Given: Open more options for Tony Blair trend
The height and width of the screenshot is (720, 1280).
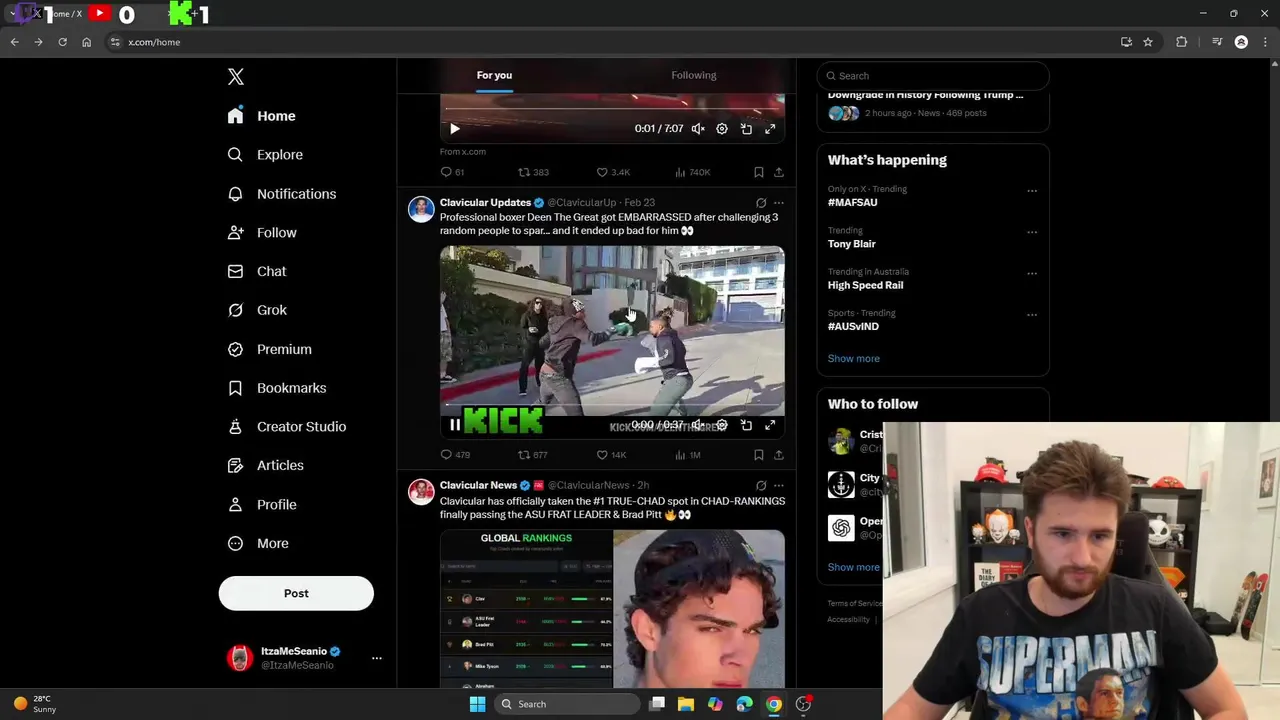Looking at the screenshot, I should coord(1032,232).
